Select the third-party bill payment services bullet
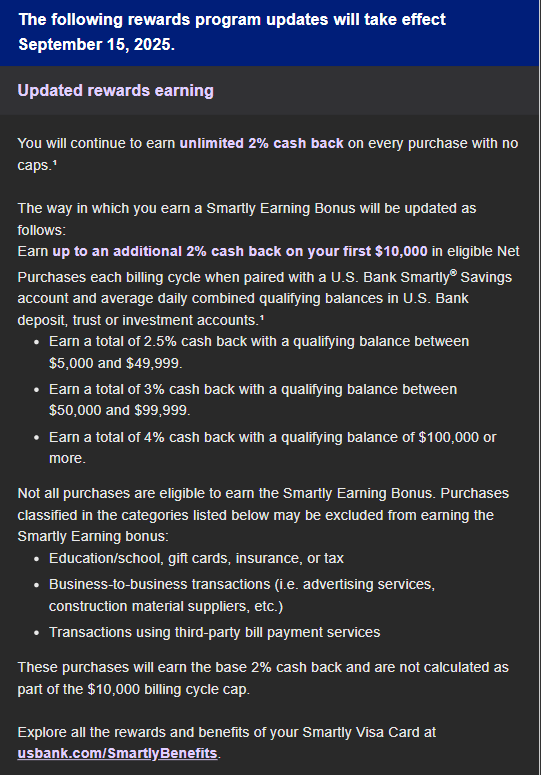Screen dimensions: 541x775 click(x=214, y=632)
